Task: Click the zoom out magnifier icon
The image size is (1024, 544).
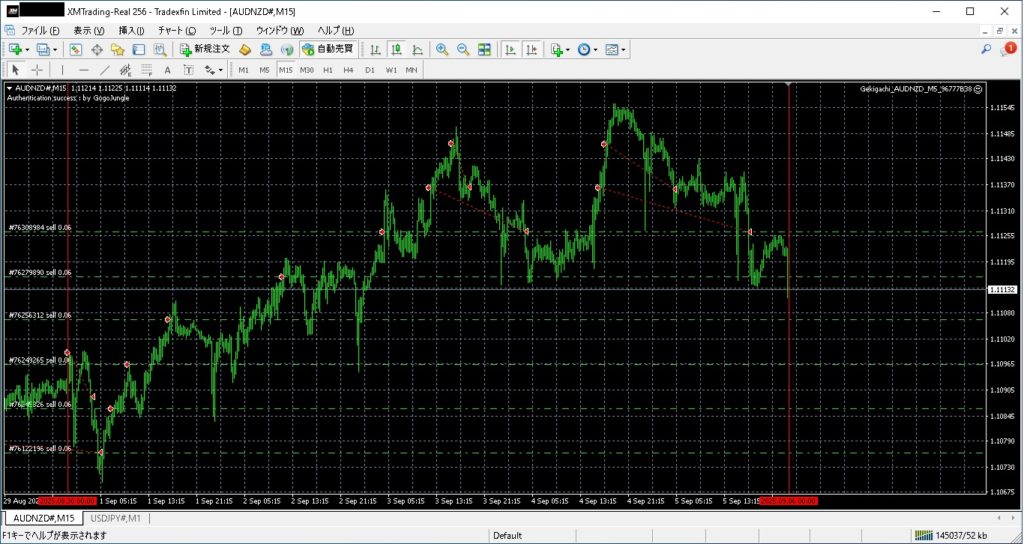Action: coord(463,49)
